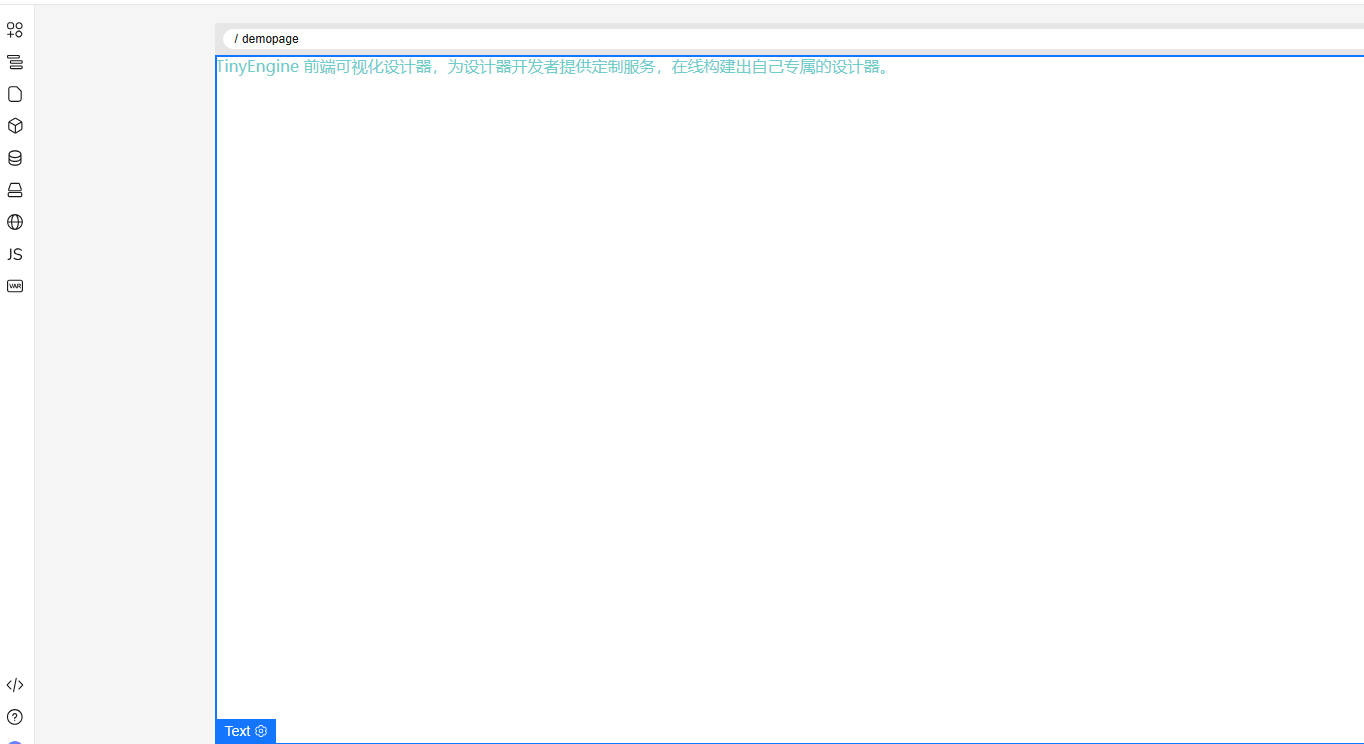Viewport: 1364px width, 744px height.
Task: Open the schema code view icon
Action: 15,685
